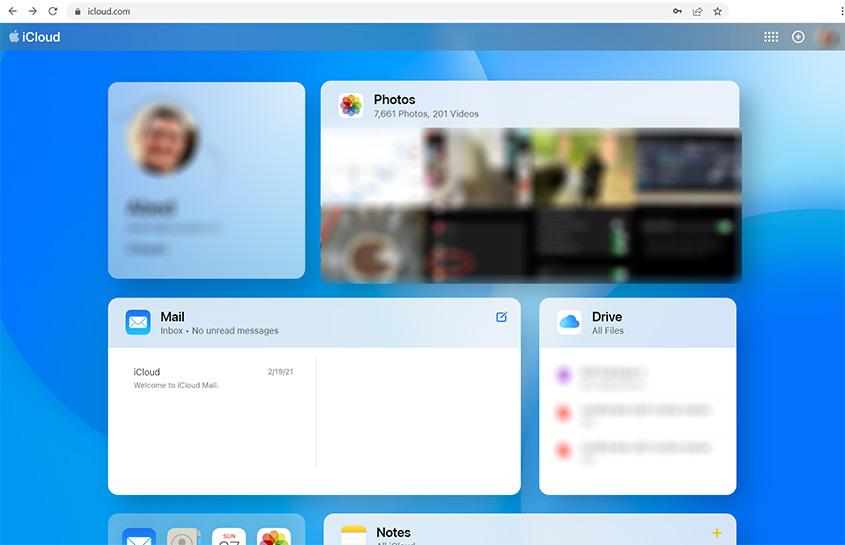Click the Photos tile title
Viewport: 845px width, 545px height.
click(x=394, y=100)
